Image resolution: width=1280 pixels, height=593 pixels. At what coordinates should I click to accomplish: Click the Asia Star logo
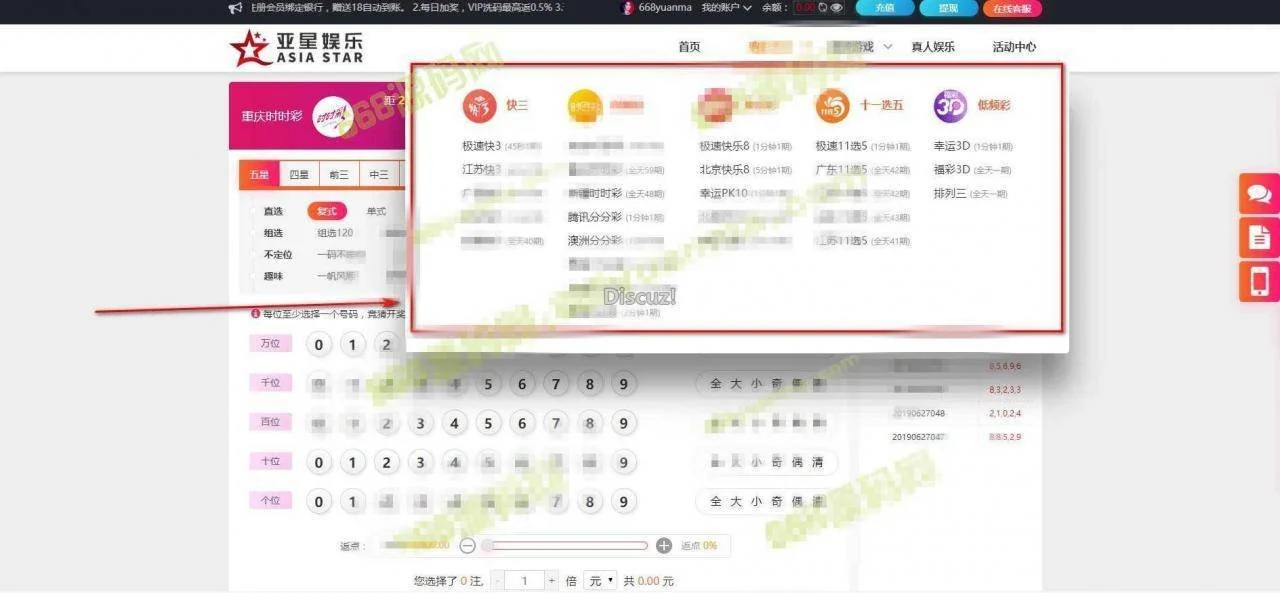296,47
